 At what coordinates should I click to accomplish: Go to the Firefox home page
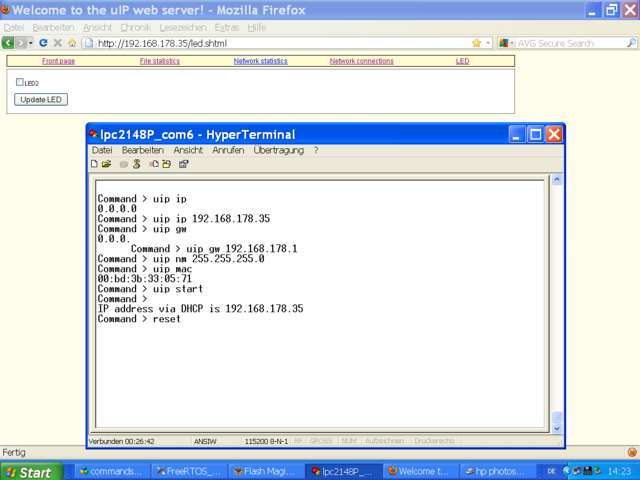coord(72,43)
